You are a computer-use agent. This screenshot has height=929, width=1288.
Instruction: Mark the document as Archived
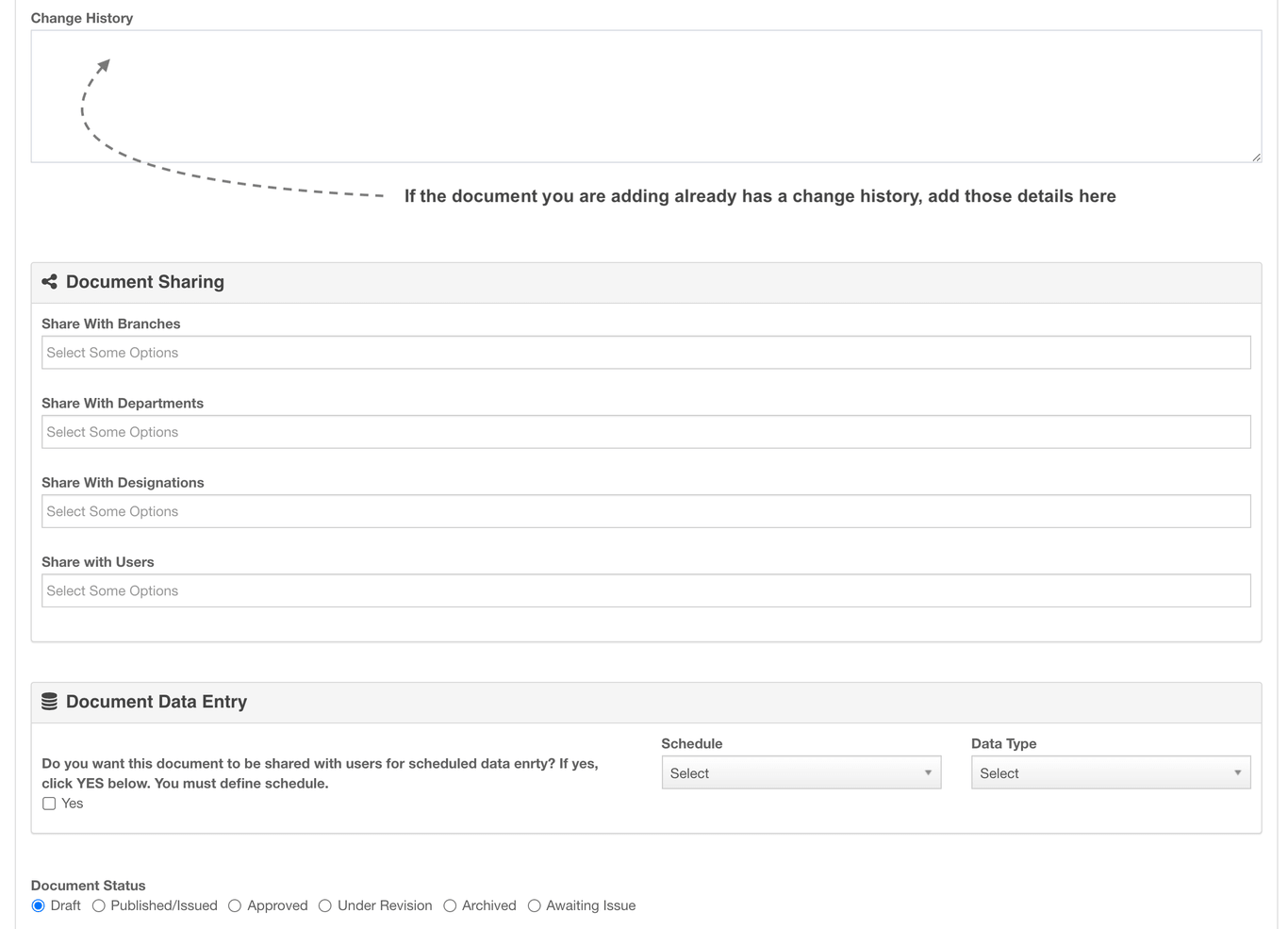click(450, 905)
